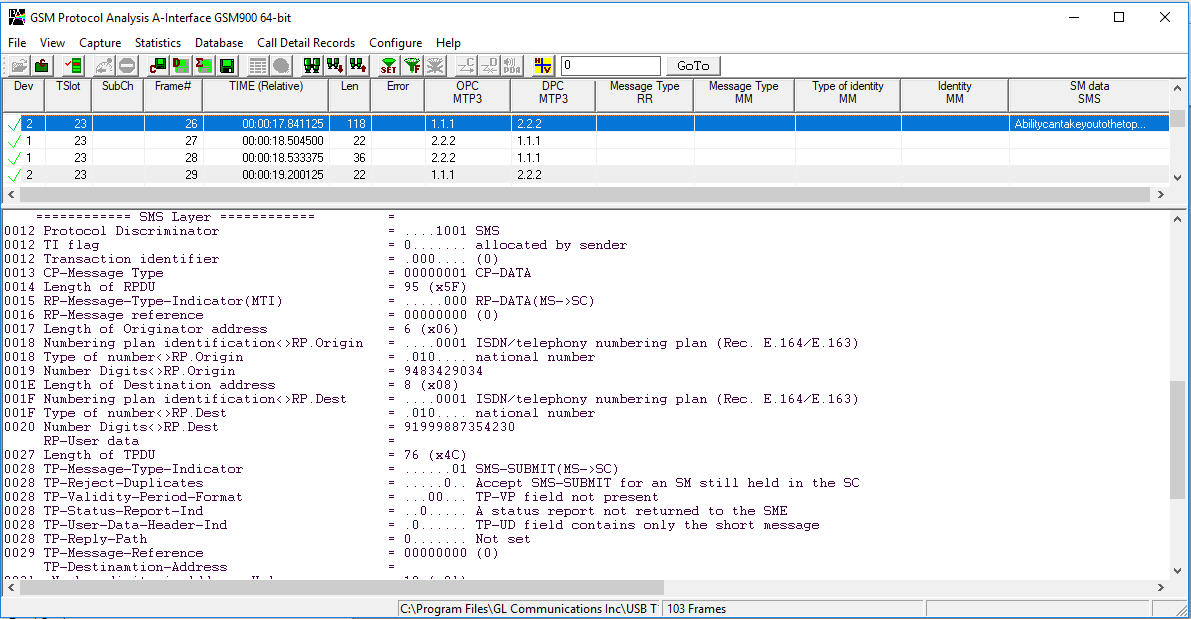Click the Message Type RR column header

click(x=645, y=95)
